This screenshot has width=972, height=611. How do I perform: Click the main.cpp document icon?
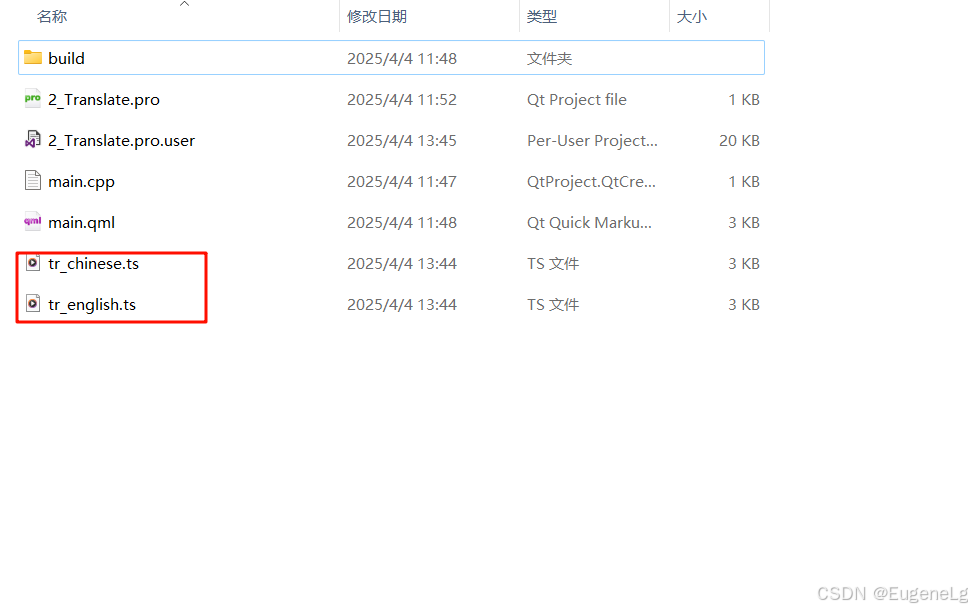[33, 180]
